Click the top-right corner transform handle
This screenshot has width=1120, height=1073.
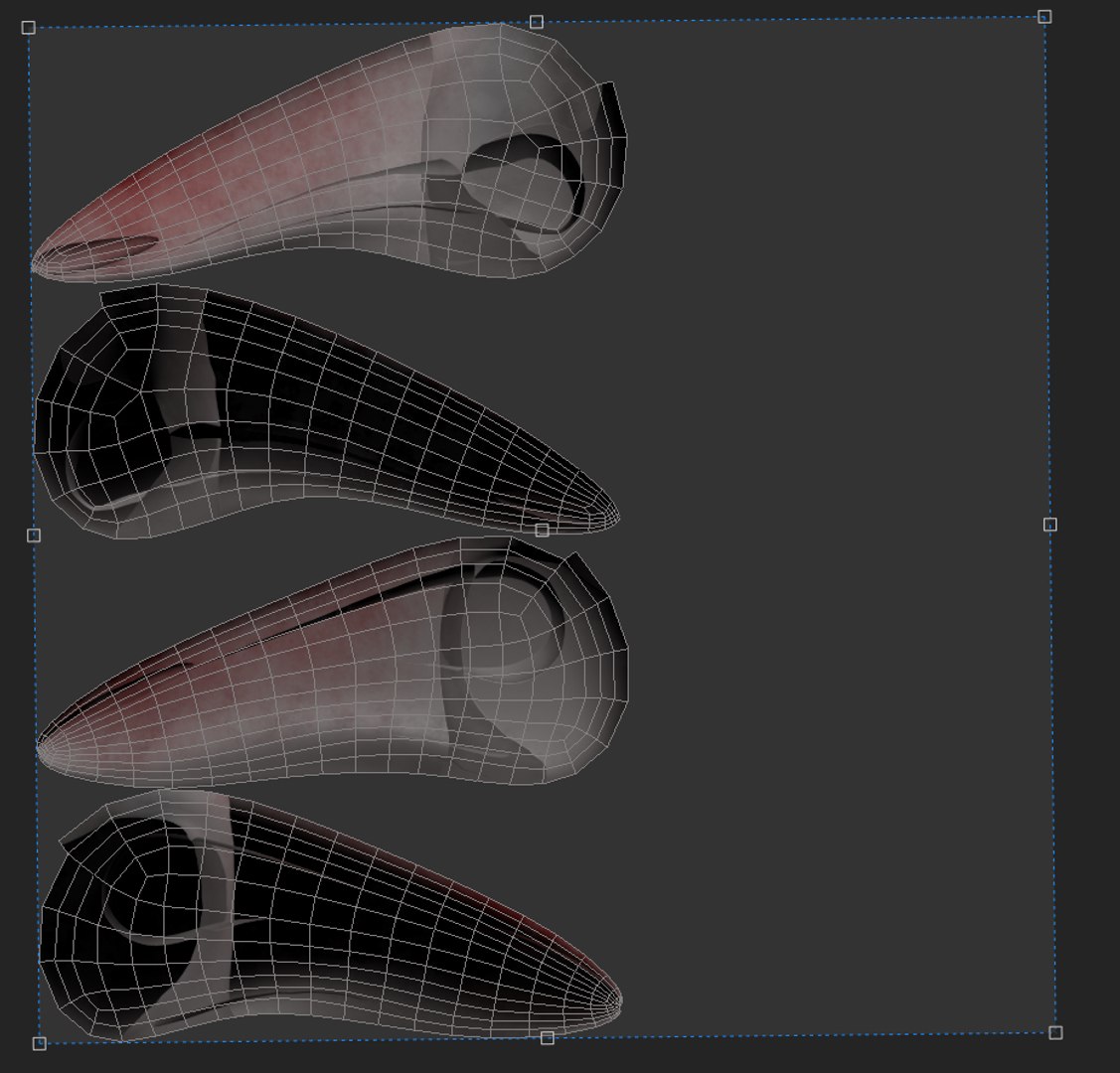click(x=1044, y=17)
